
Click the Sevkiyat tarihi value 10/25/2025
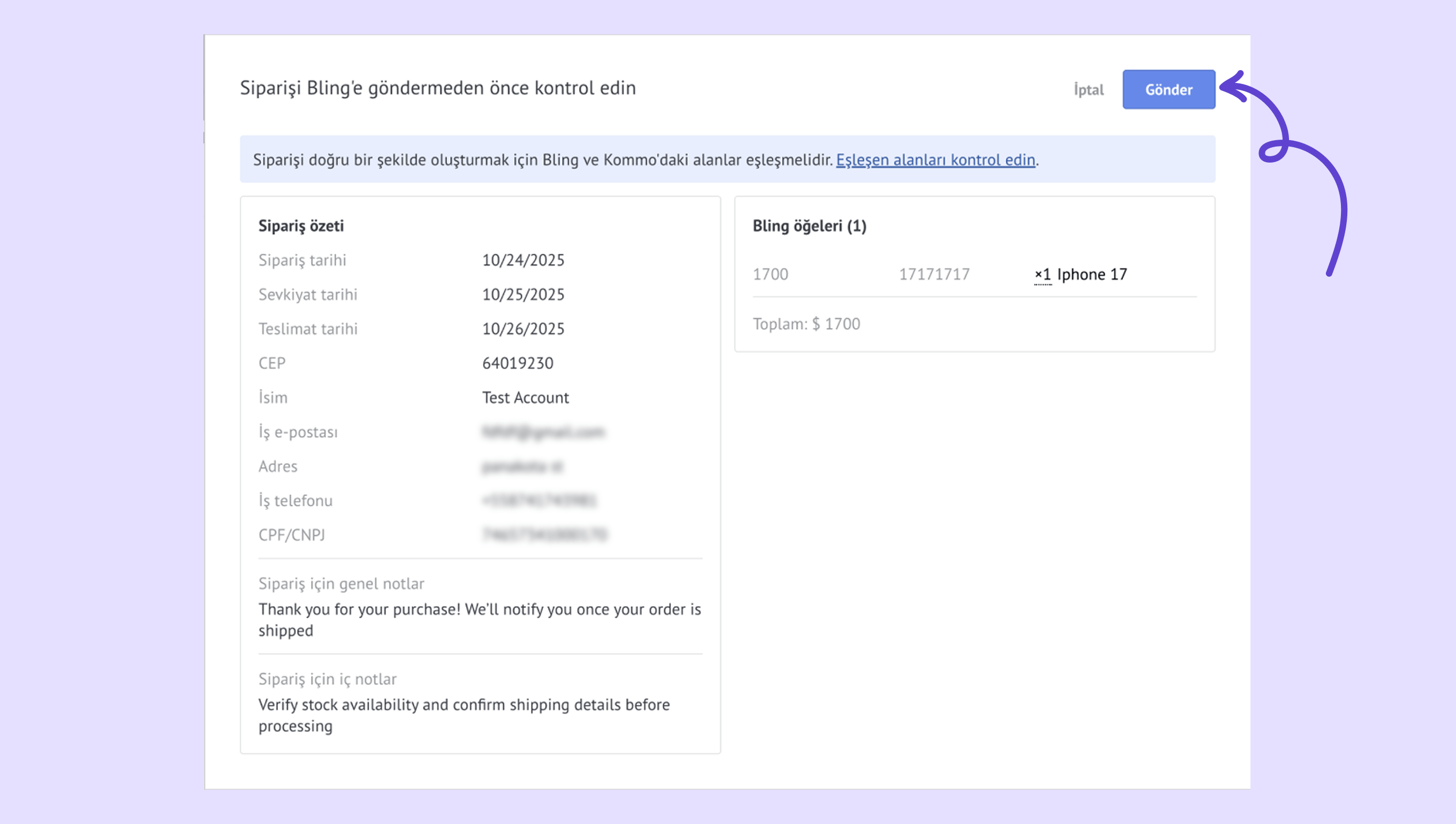point(523,295)
